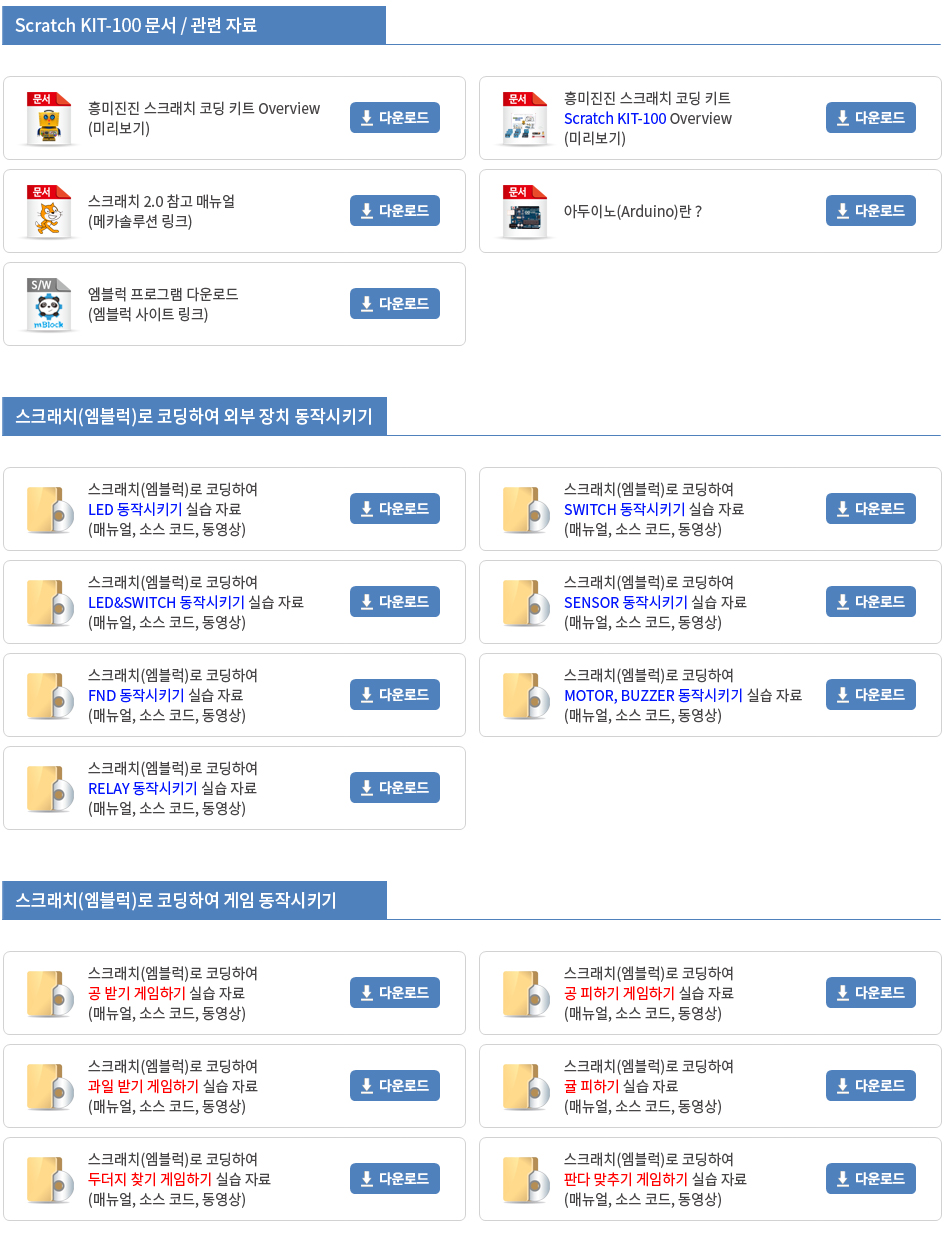
Task: Download 귤 피하기 실습 자료
Action: pos(871,1086)
